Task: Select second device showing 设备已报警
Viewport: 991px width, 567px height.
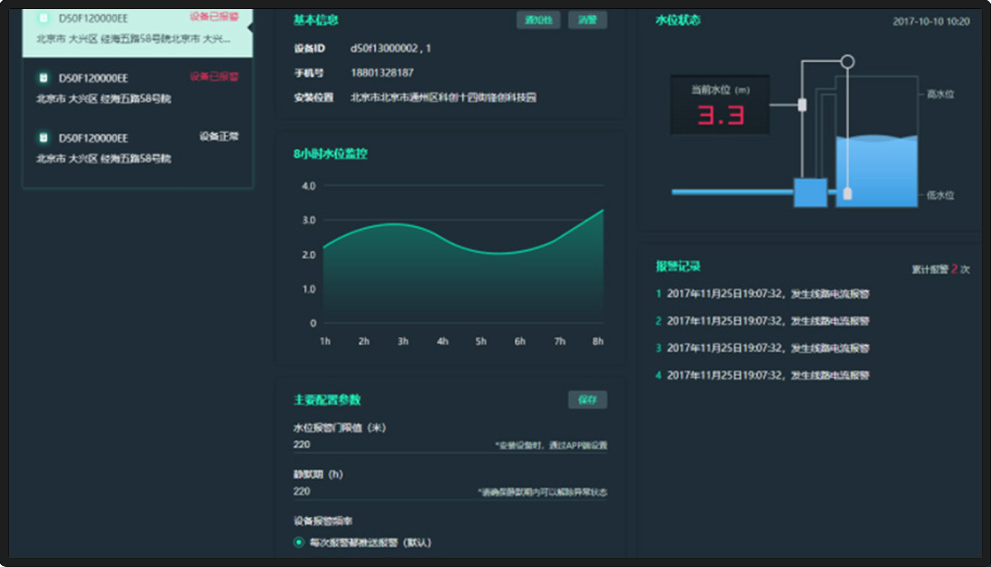Action: [138, 87]
